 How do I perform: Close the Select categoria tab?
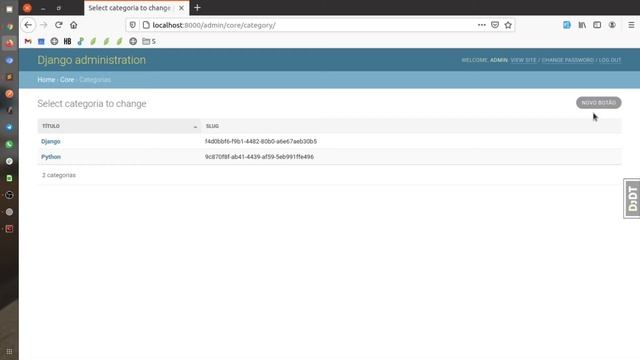click(181, 8)
